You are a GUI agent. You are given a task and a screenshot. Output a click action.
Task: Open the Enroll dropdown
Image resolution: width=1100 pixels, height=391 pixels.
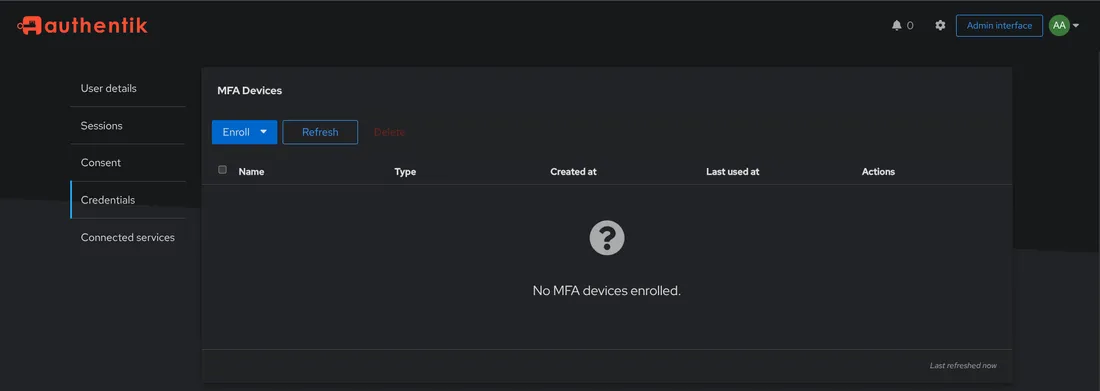pos(244,132)
